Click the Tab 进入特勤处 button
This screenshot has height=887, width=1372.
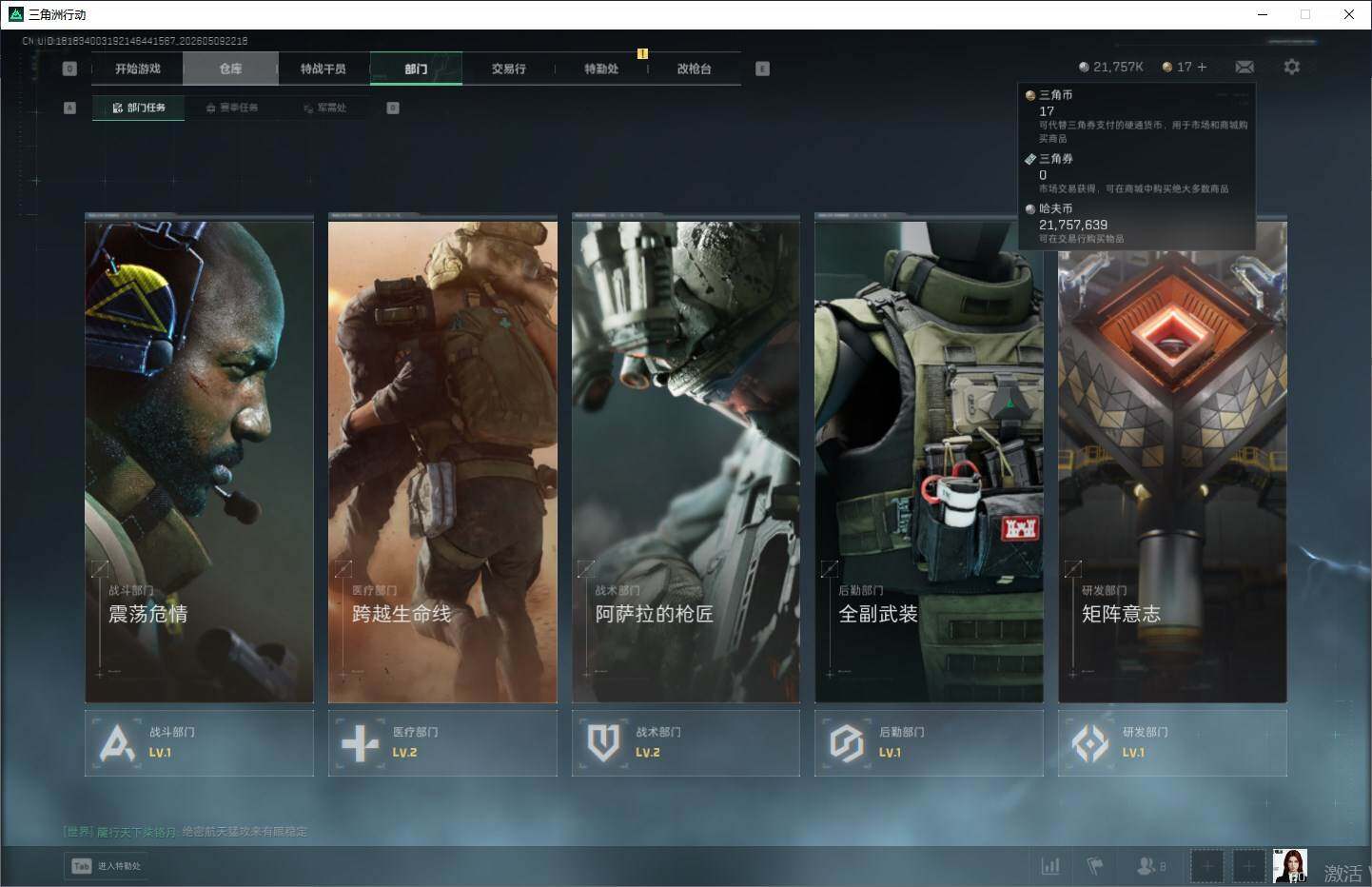(x=107, y=866)
